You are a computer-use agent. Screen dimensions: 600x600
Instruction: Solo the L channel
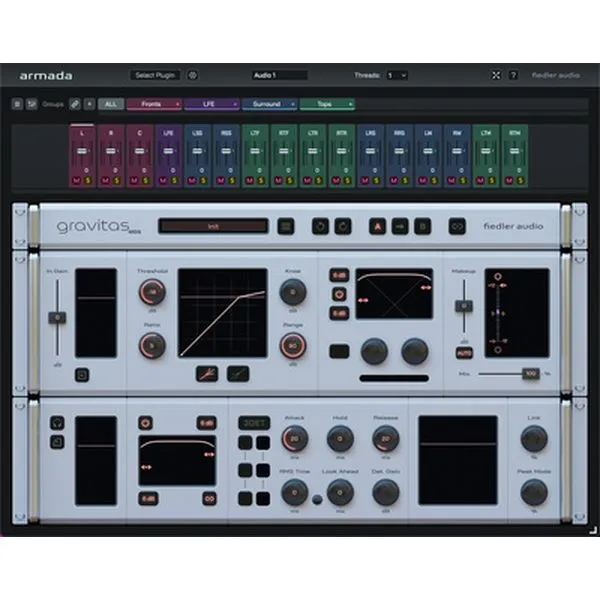click(x=88, y=180)
